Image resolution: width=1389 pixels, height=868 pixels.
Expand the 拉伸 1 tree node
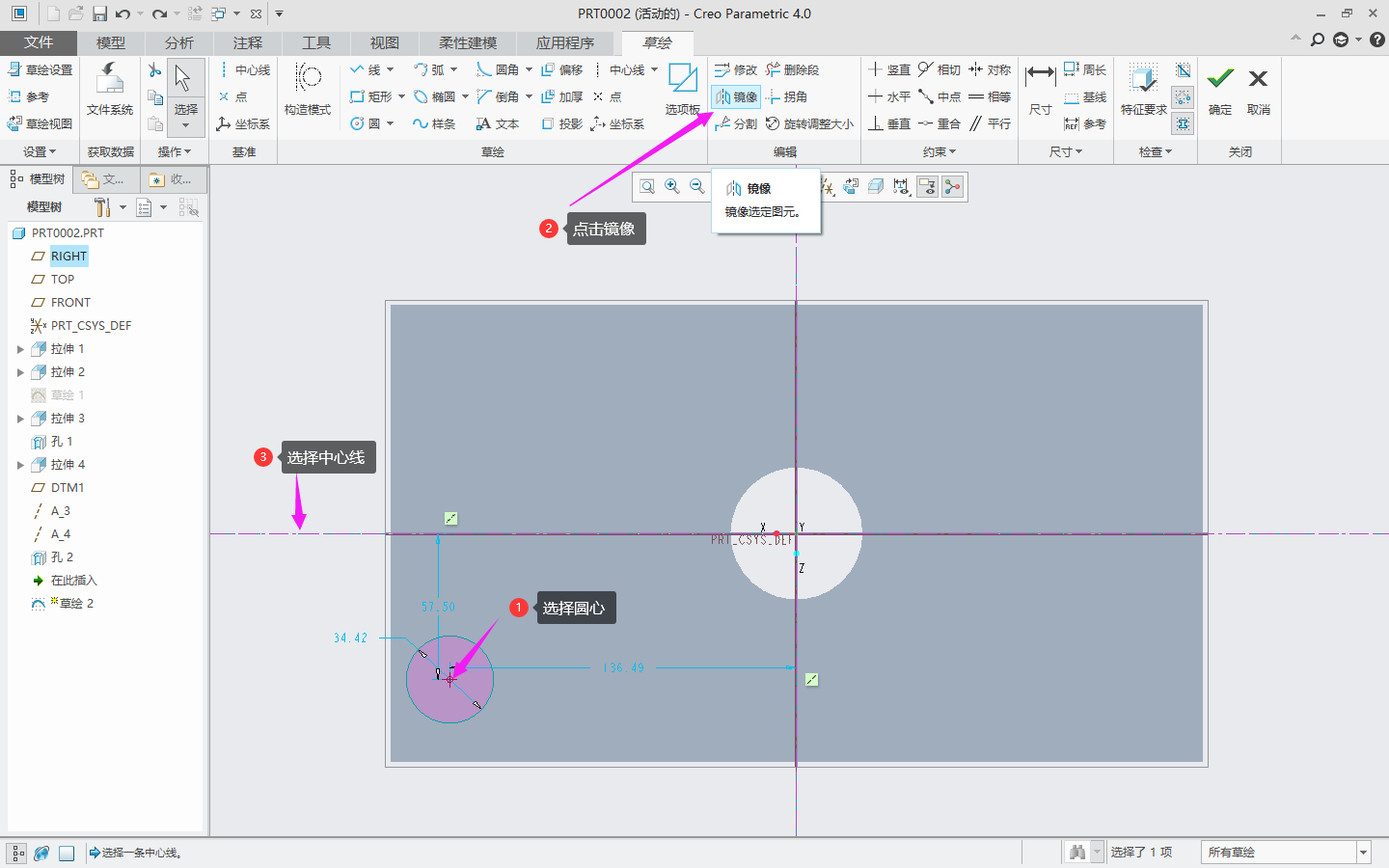[x=20, y=349]
